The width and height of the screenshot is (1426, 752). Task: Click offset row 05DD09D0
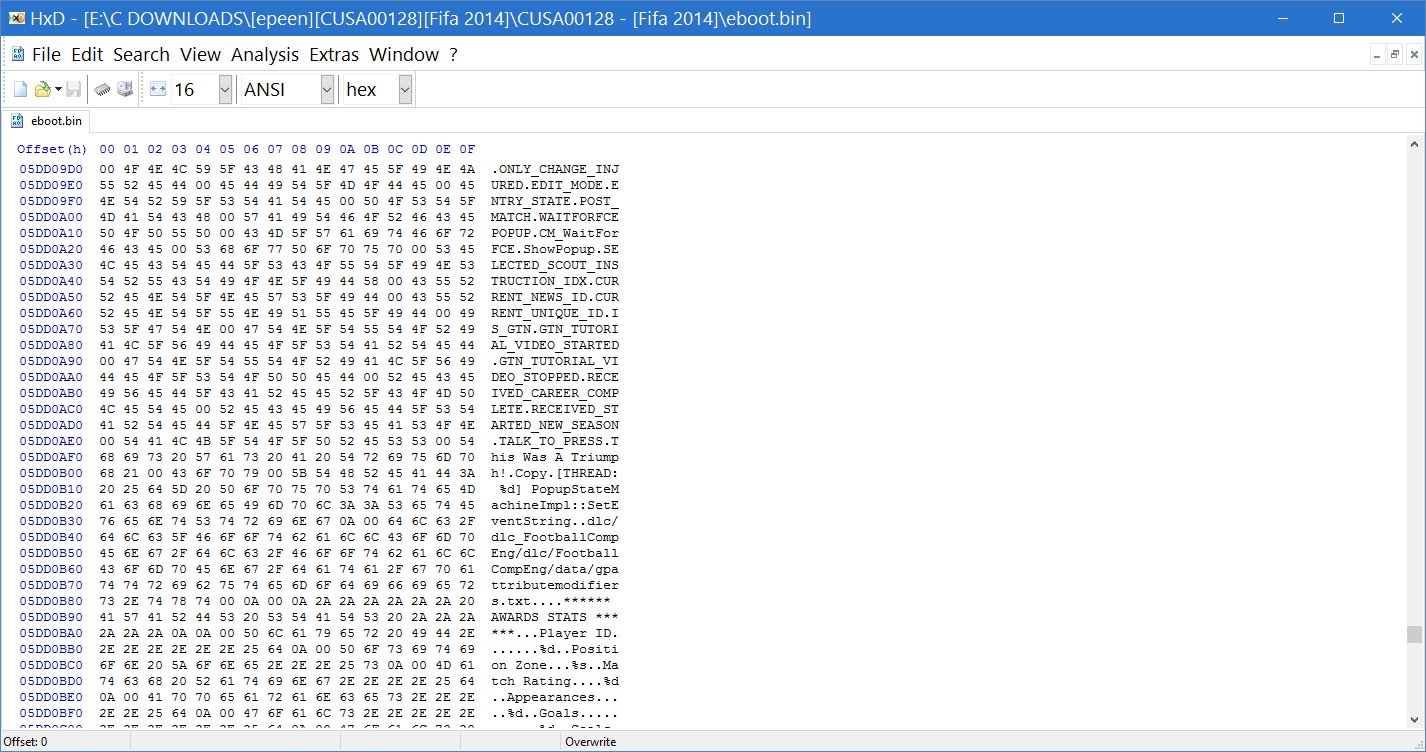[x=51, y=169]
